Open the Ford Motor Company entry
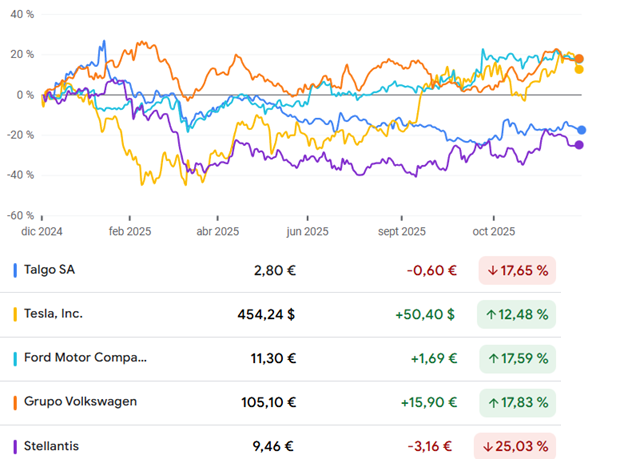Viewport: 617px width, 459px height. pos(84,358)
